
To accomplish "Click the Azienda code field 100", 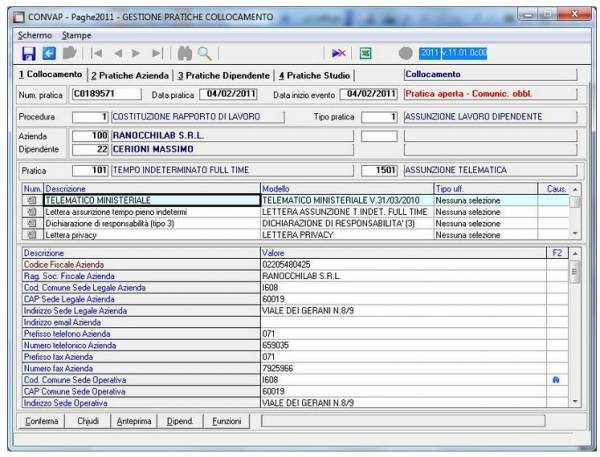I will pyautogui.click(x=90, y=135).
